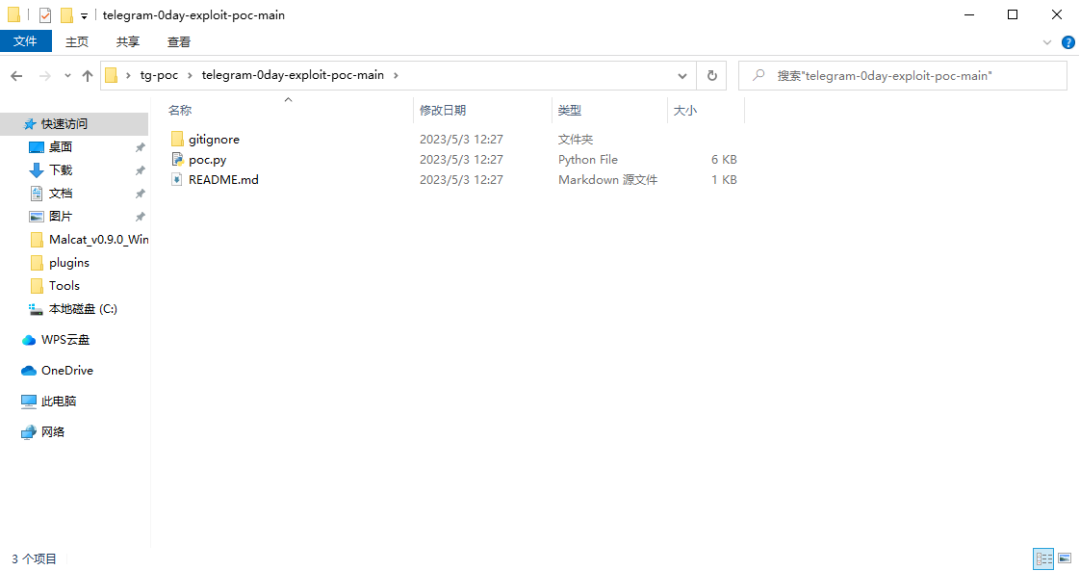This screenshot has height=571, width=1080.
Task: Switch to the 主页 ribbon tab
Action: coord(76,42)
